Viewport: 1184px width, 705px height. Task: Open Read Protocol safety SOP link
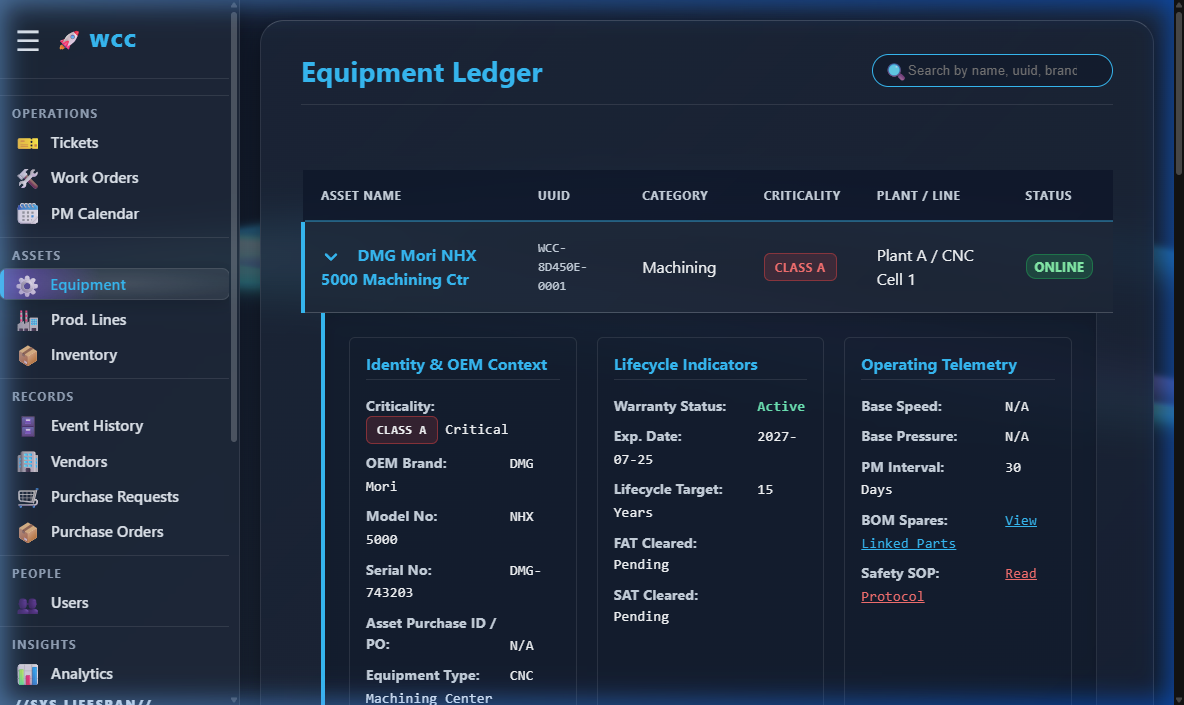pyautogui.click(x=948, y=585)
